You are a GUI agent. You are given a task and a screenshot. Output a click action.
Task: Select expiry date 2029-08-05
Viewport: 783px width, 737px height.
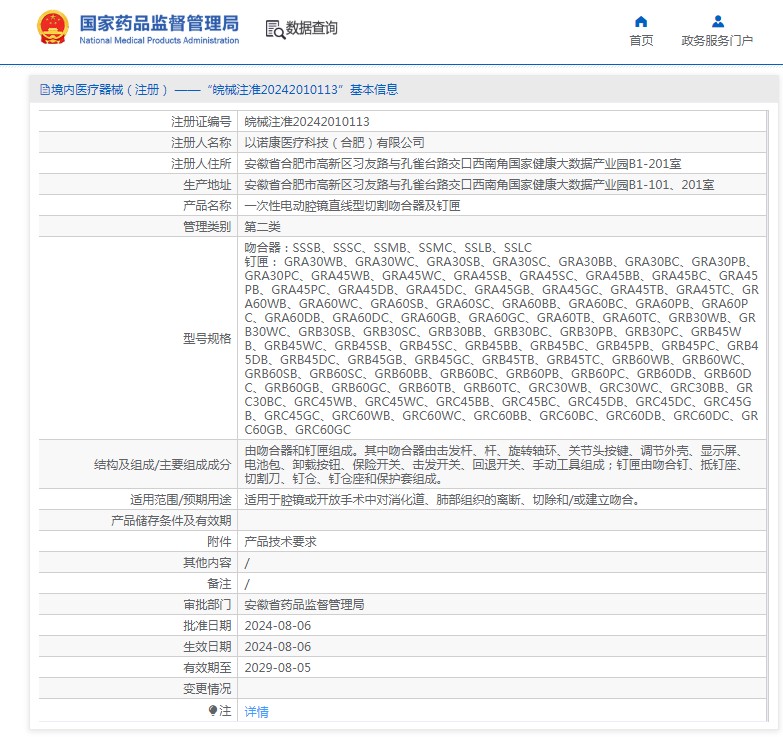point(278,668)
